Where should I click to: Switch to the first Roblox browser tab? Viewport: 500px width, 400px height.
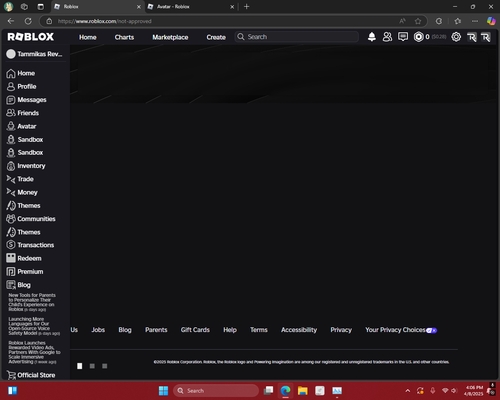coord(97,7)
